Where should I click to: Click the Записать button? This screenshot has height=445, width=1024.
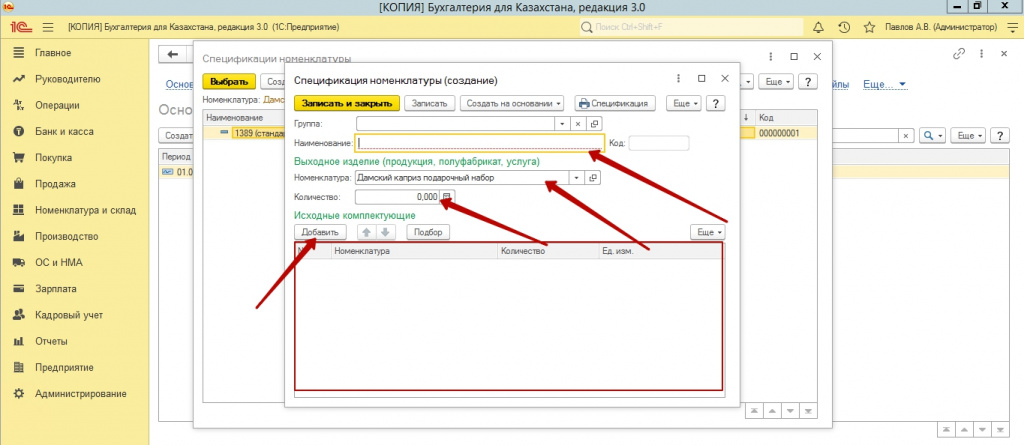click(429, 103)
